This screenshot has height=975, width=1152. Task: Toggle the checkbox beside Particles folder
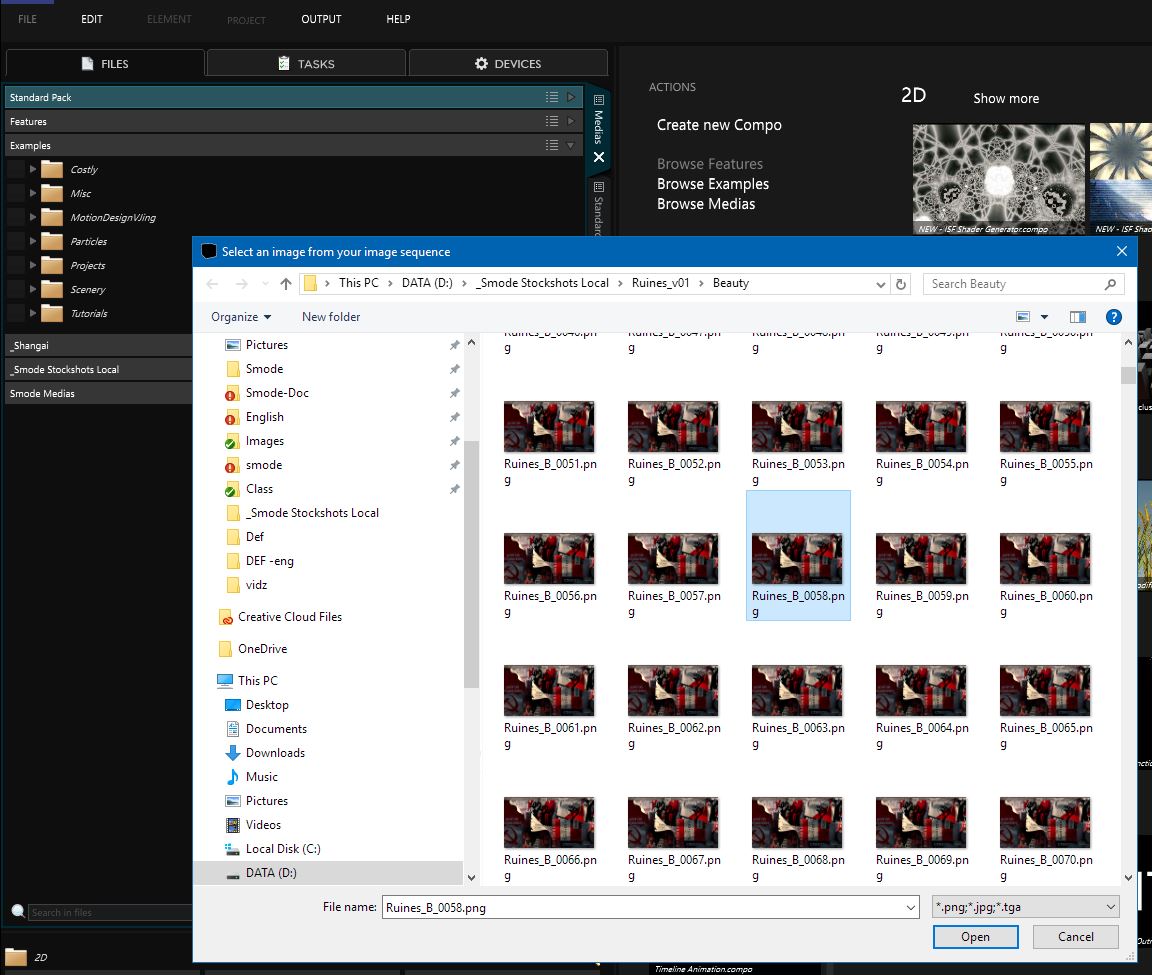tap(16, 241)
